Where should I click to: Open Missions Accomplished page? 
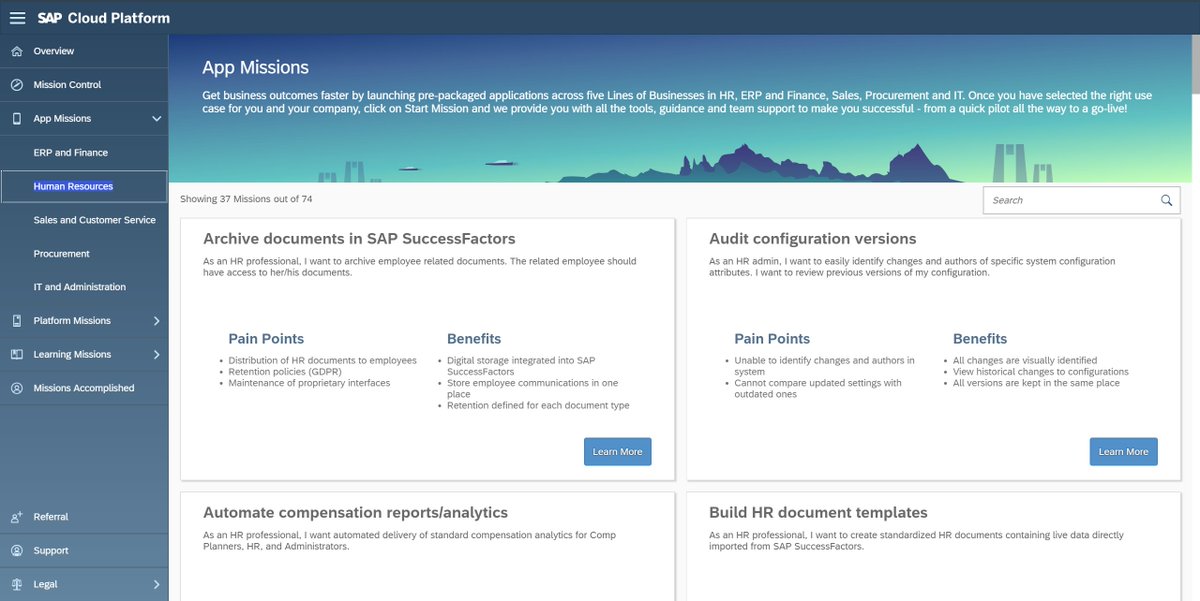tap(84, 388)
